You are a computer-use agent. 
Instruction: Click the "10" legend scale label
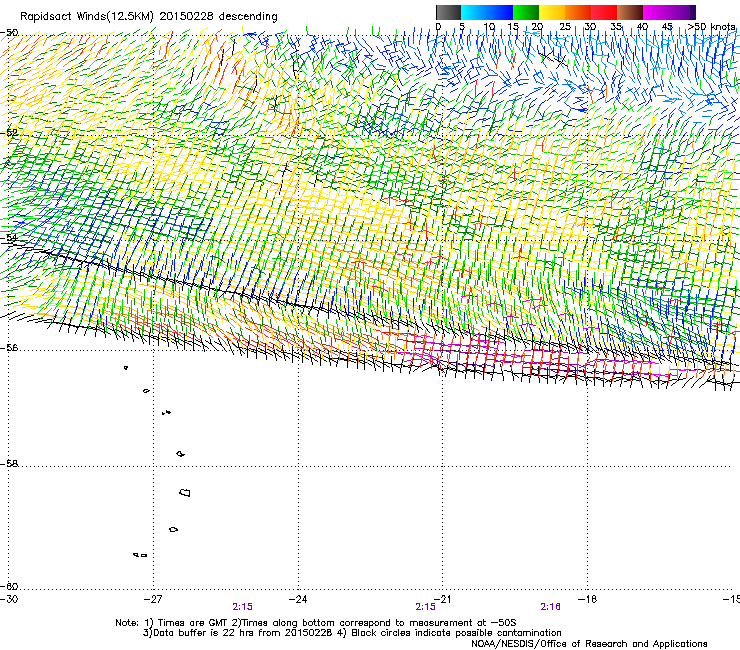click(x=489, y=27)
